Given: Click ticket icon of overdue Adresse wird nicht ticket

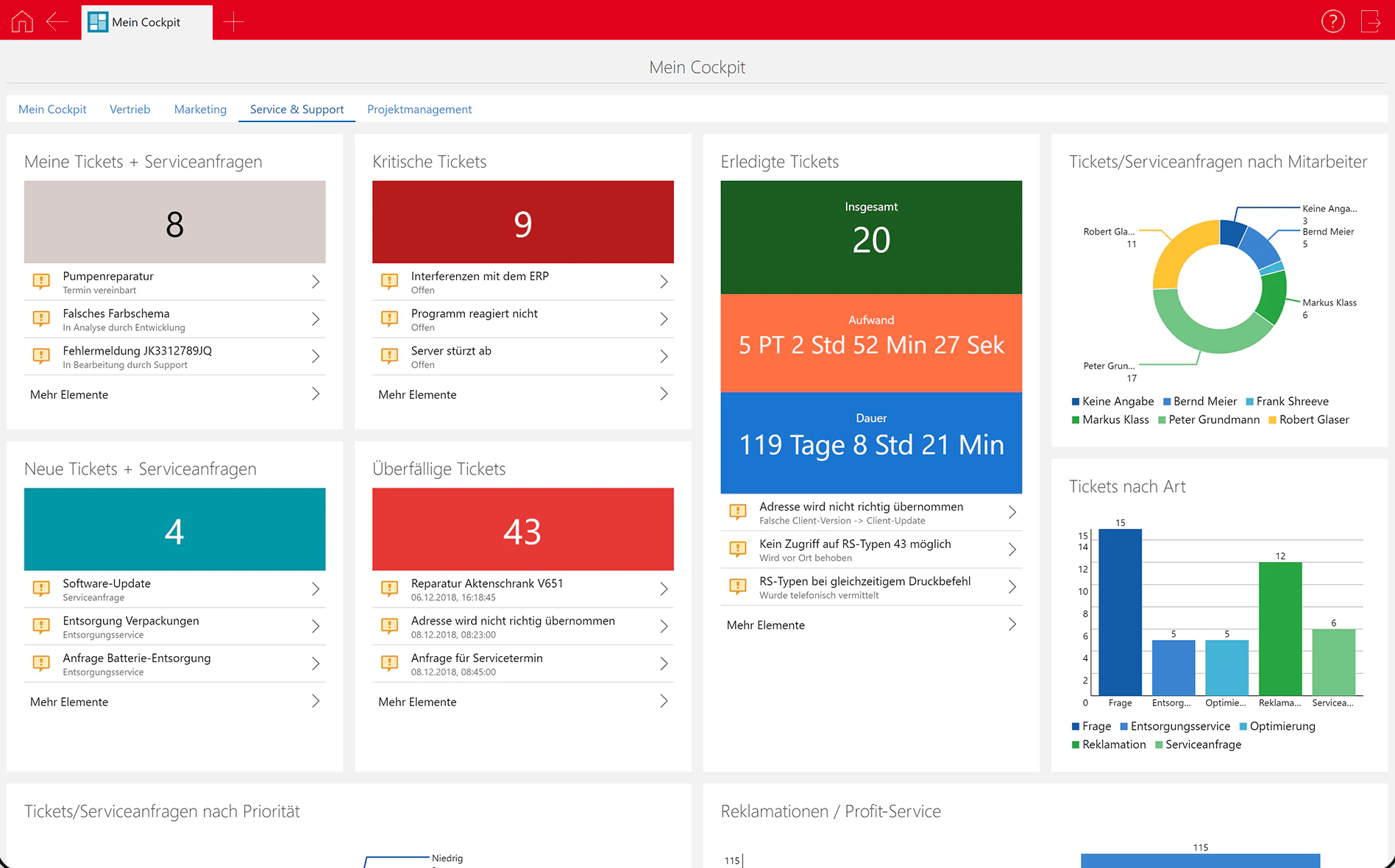Looking at the screenshot, I should pos(390,626).
